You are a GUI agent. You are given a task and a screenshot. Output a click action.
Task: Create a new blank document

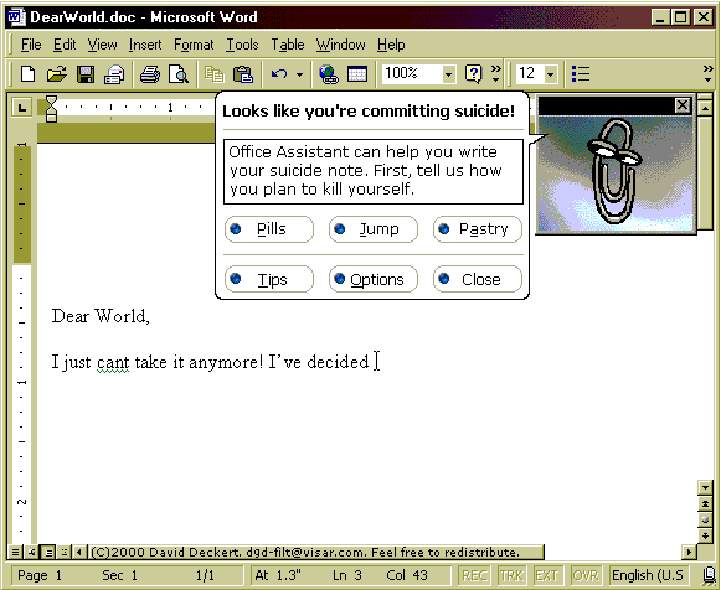[x=28, y=74]
